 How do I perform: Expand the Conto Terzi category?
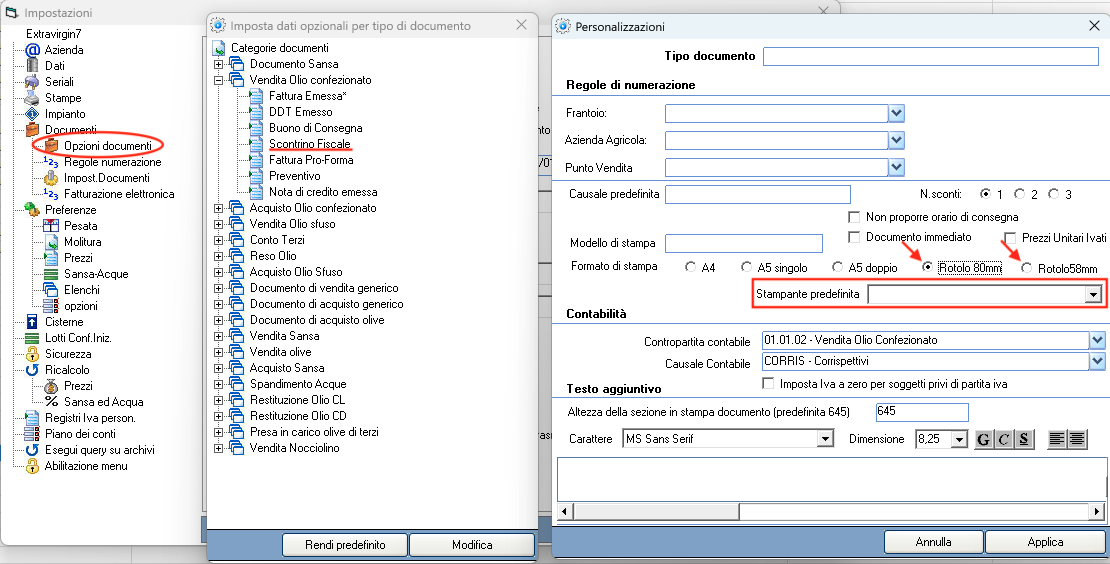coord(218,240)
